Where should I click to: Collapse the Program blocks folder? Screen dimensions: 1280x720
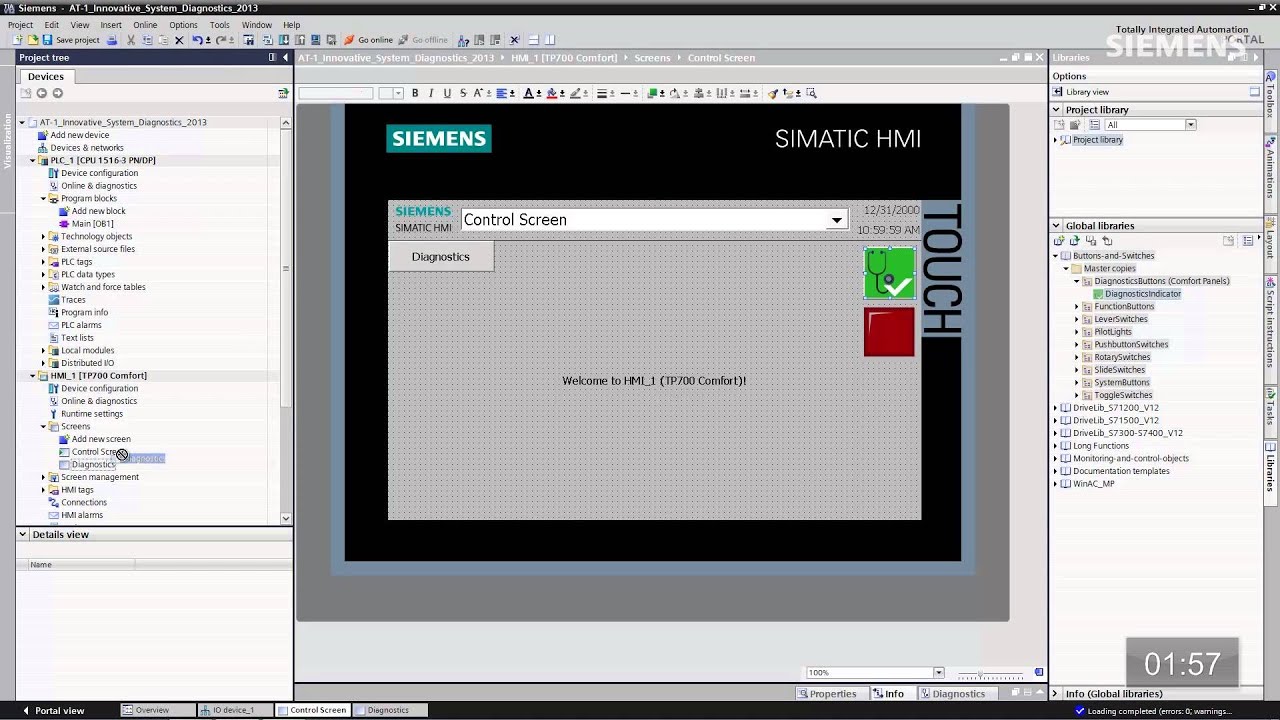[43, 198]
